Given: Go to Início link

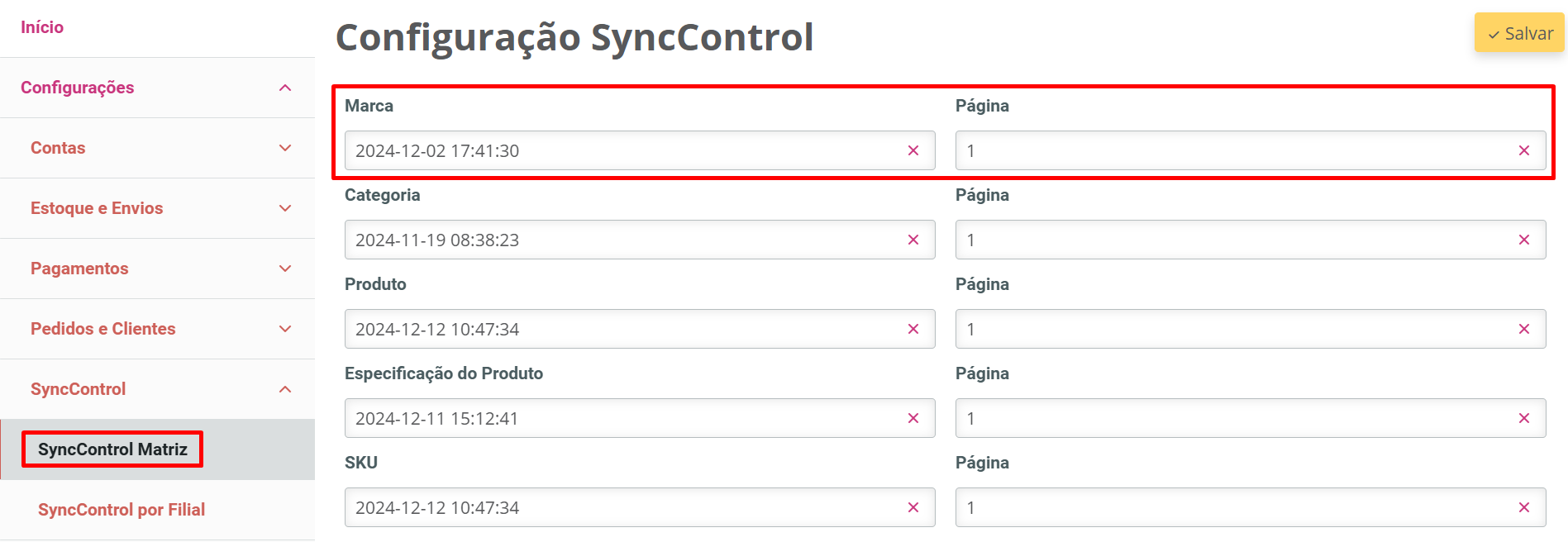Looking at the screenshot, I should click(x=42, y=27).
